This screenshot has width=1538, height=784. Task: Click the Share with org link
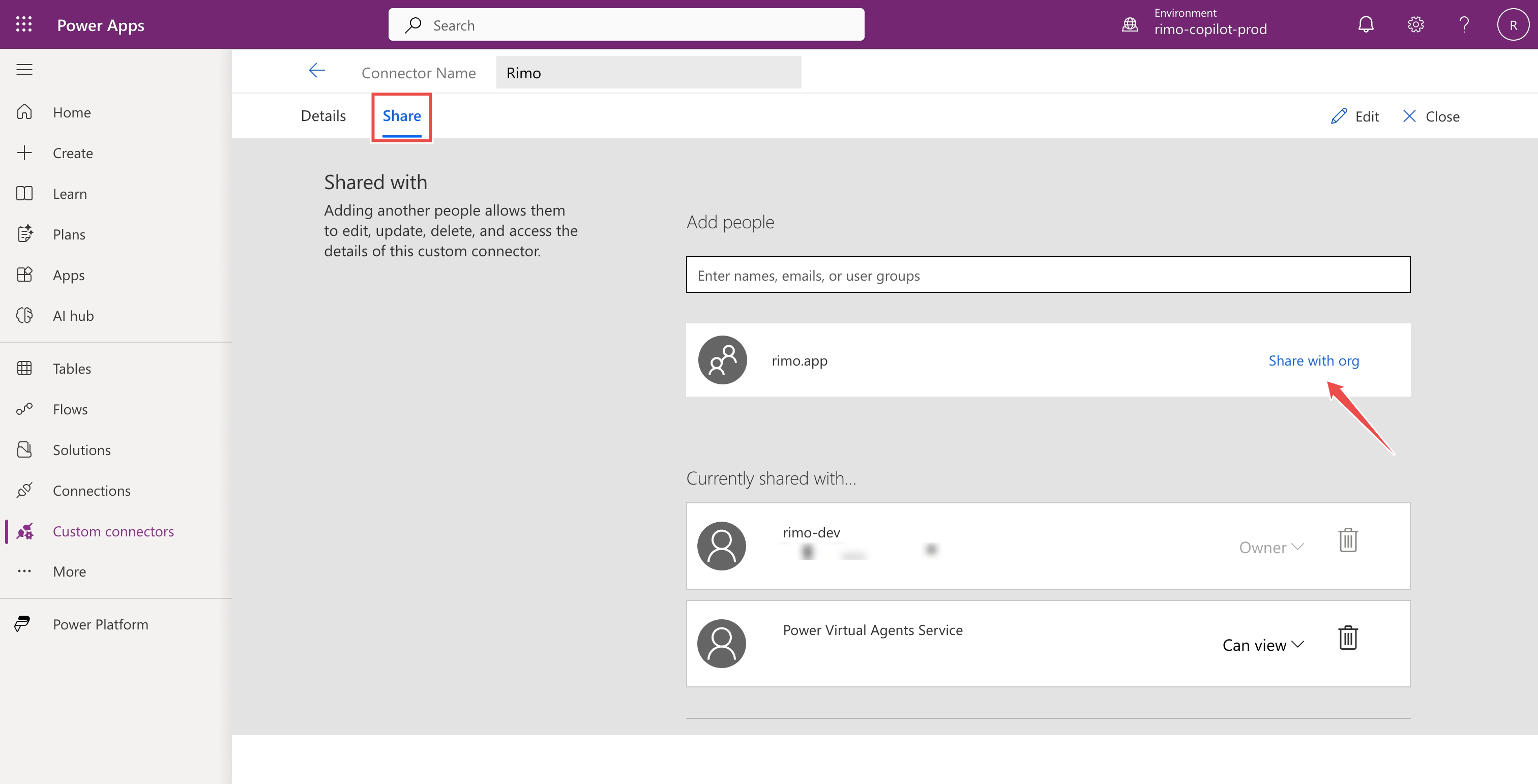coord(1314,360)
